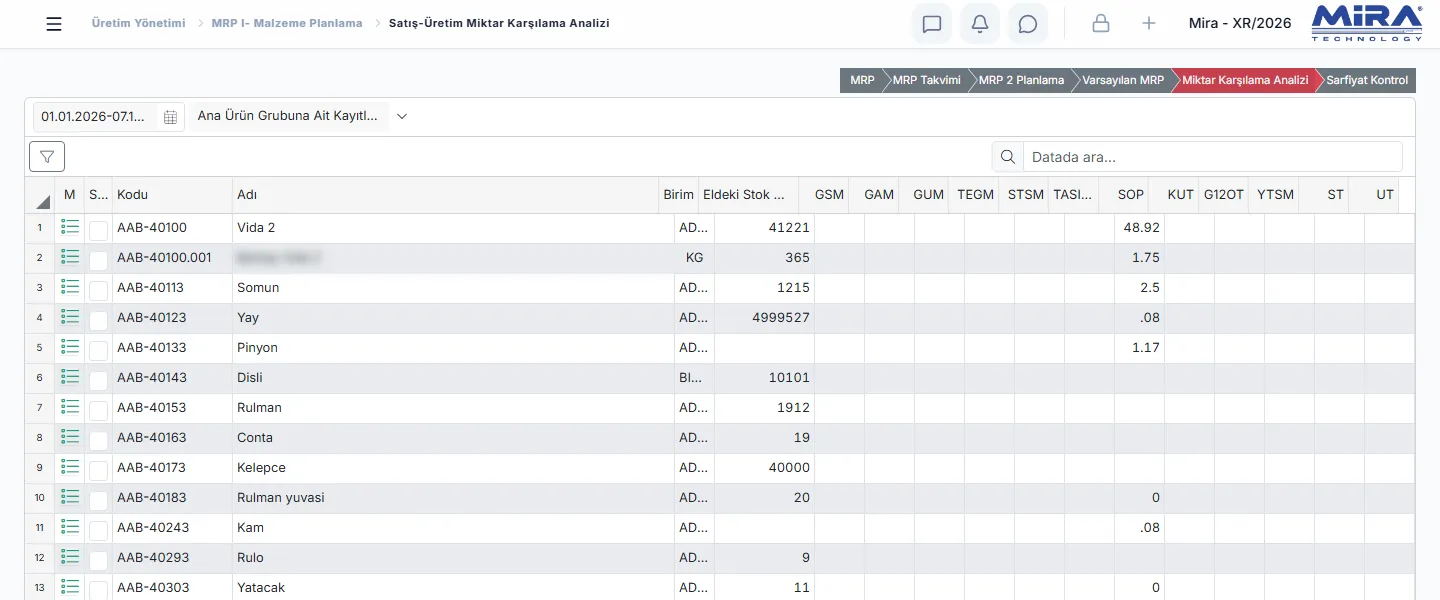Open the hamburger main menu

54,24
